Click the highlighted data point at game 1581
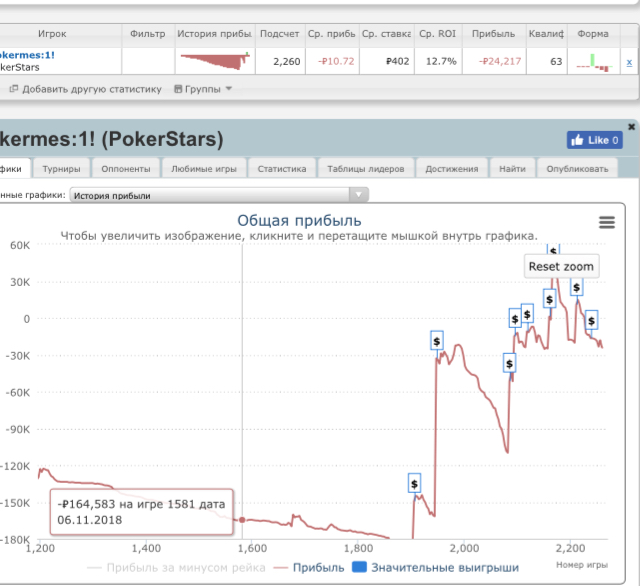 pos(242,519)
